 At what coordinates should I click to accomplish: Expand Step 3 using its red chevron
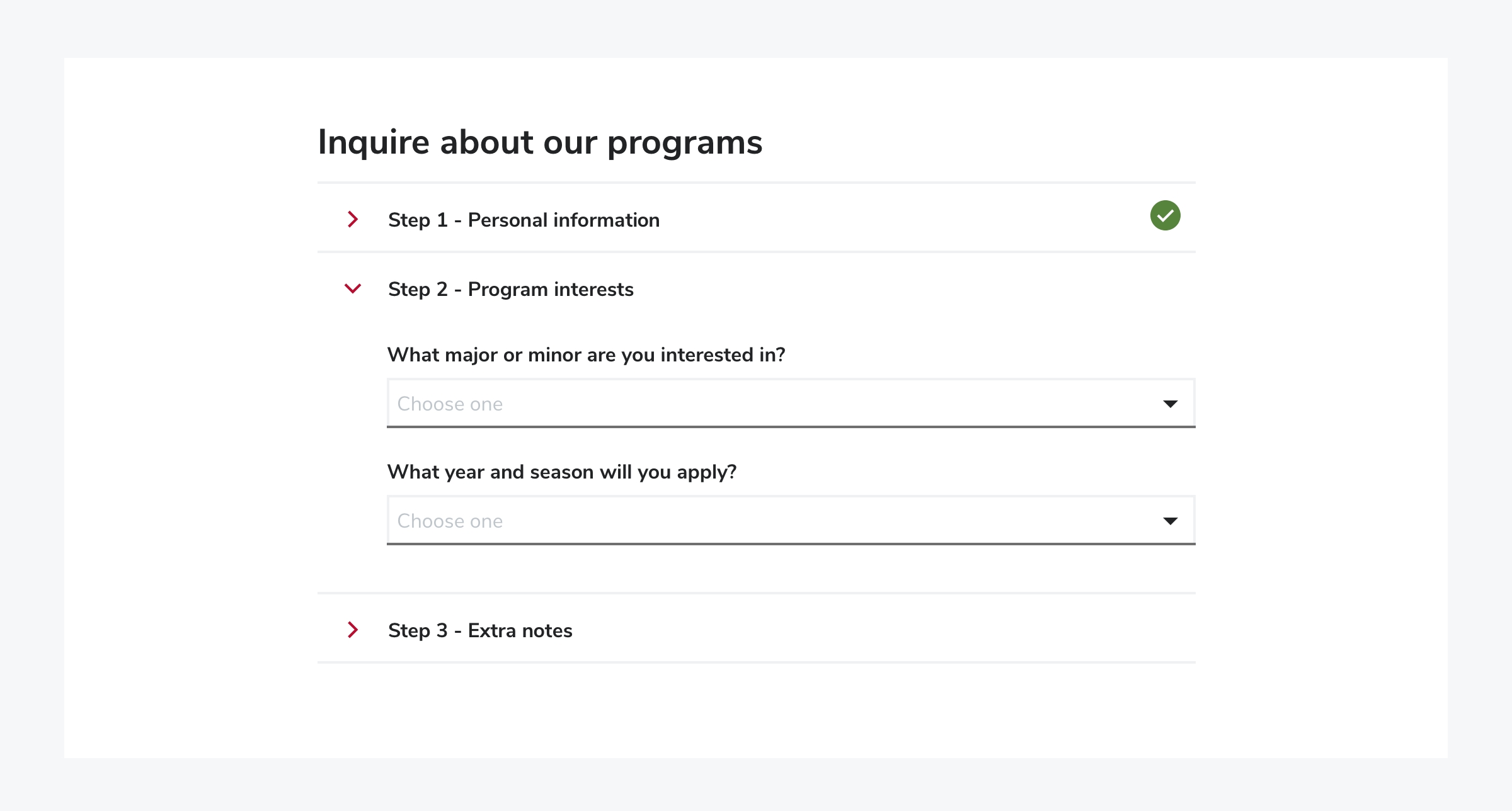click(x=353, y=630)
